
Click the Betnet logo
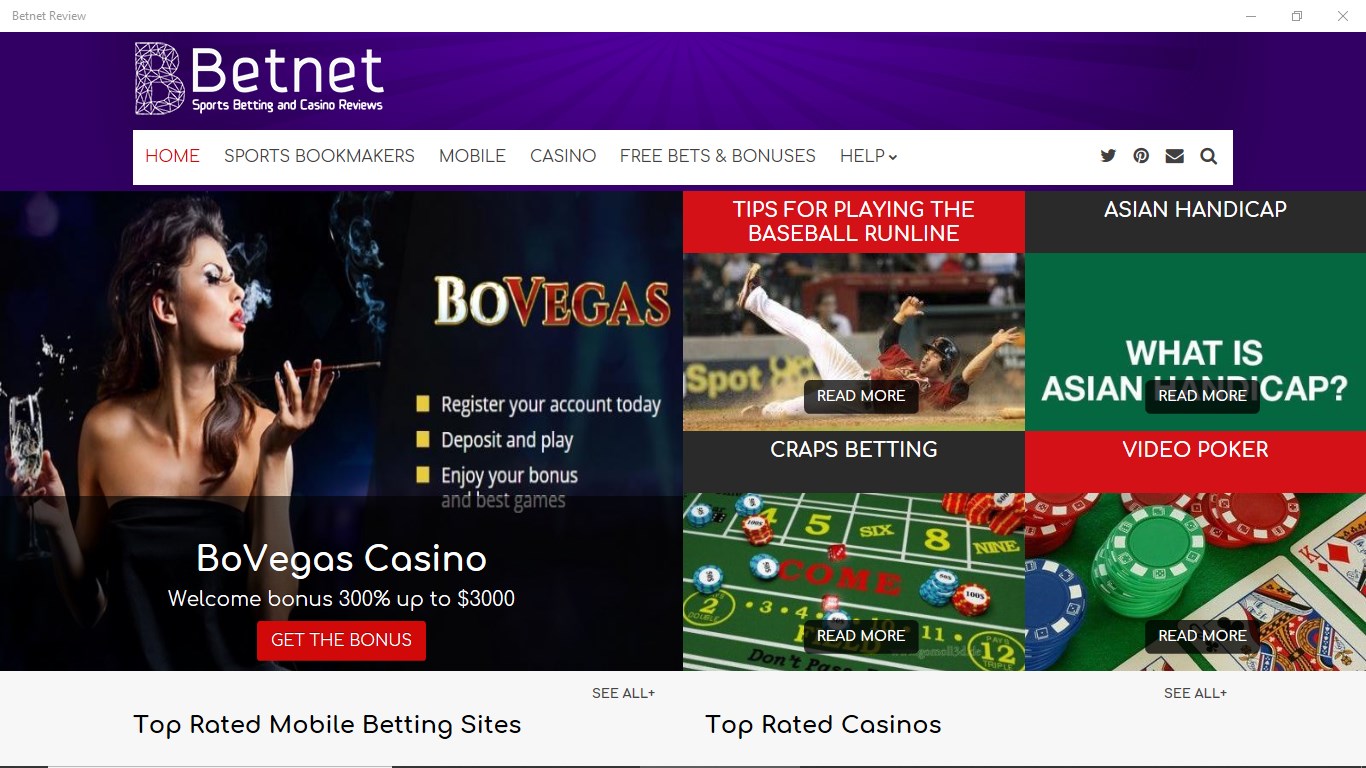(x=259, y=78)
